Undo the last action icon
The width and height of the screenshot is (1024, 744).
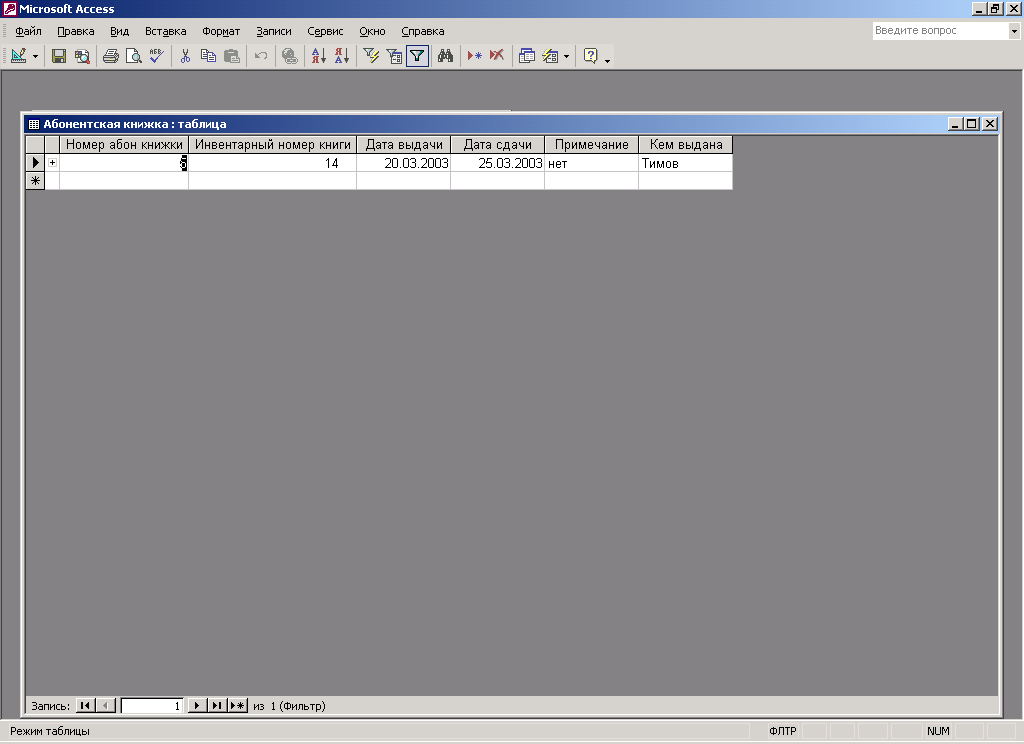pos(261,56)
